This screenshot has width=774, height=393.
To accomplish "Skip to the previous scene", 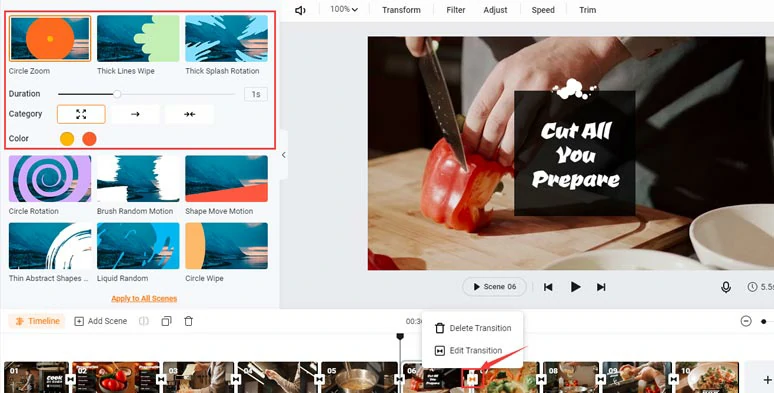I will (548, 287).
